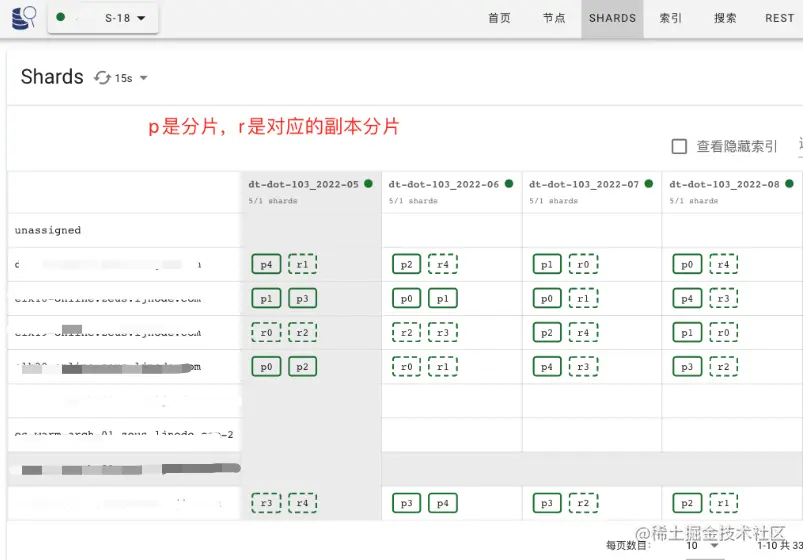Viewport: 803px width, 560px height.
Task: Pick replica shard r3 in the 2022-07 index
Action: (583, 367)
